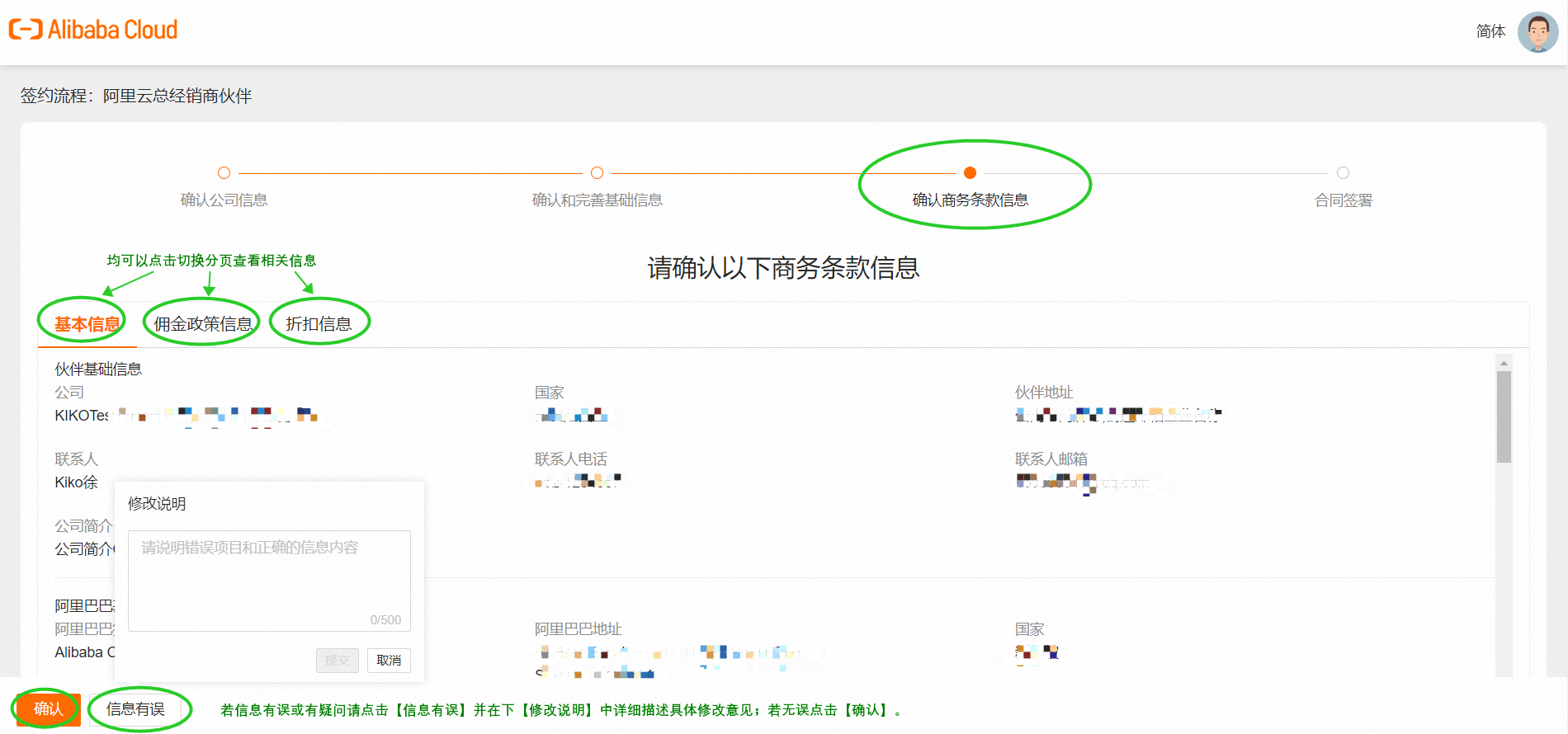Open the user avatar menu
Viewport: 1568px width, 734px height.
point(1537,32)
